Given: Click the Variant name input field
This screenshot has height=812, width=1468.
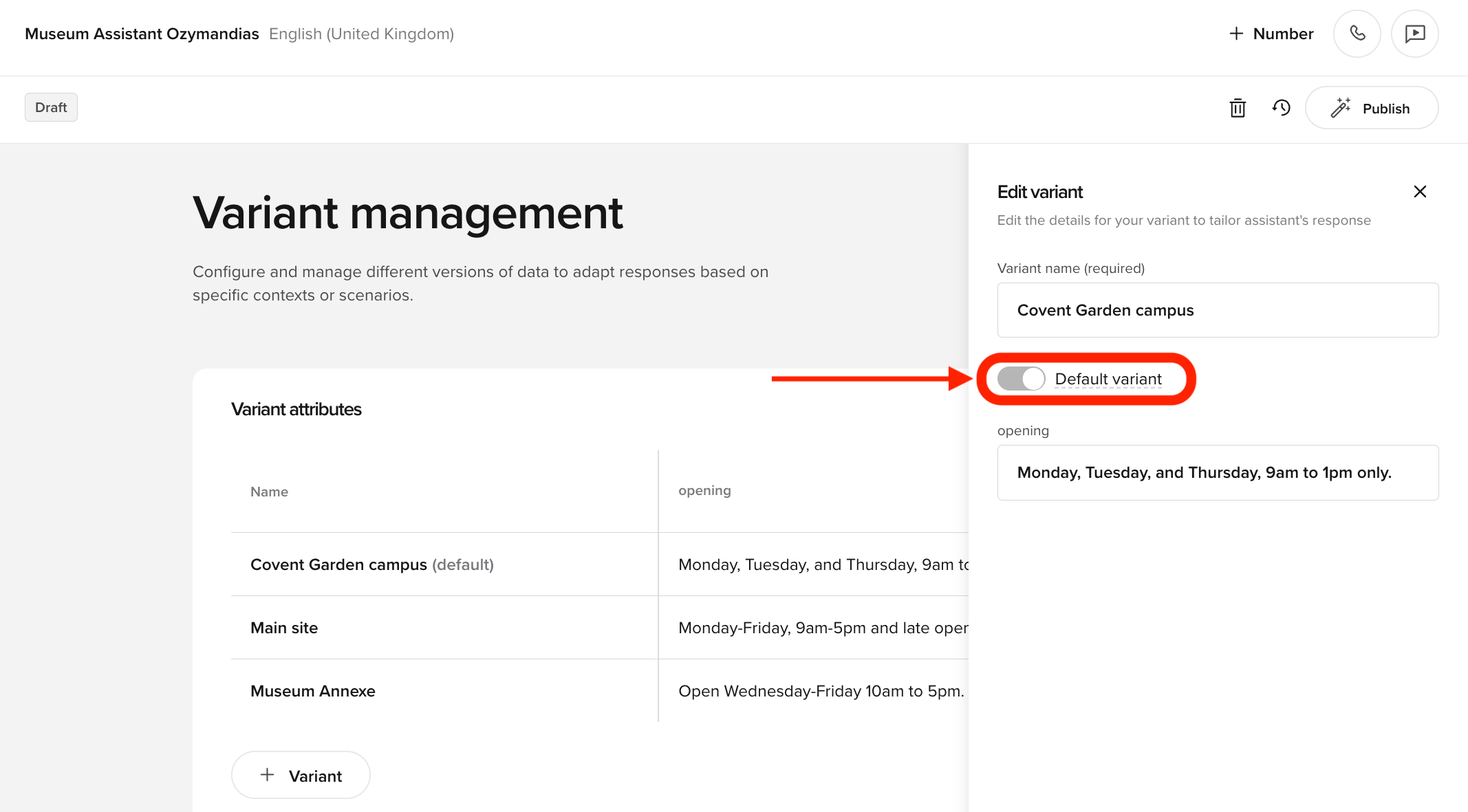Looking at the screenshot, I should tap(1218, 310).
